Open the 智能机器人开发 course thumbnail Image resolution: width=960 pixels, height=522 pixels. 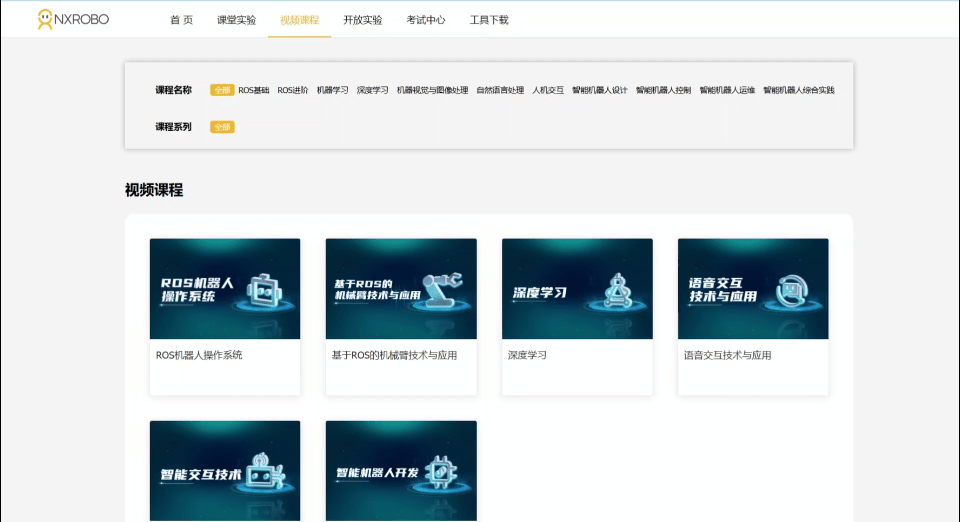click(401, 470)
